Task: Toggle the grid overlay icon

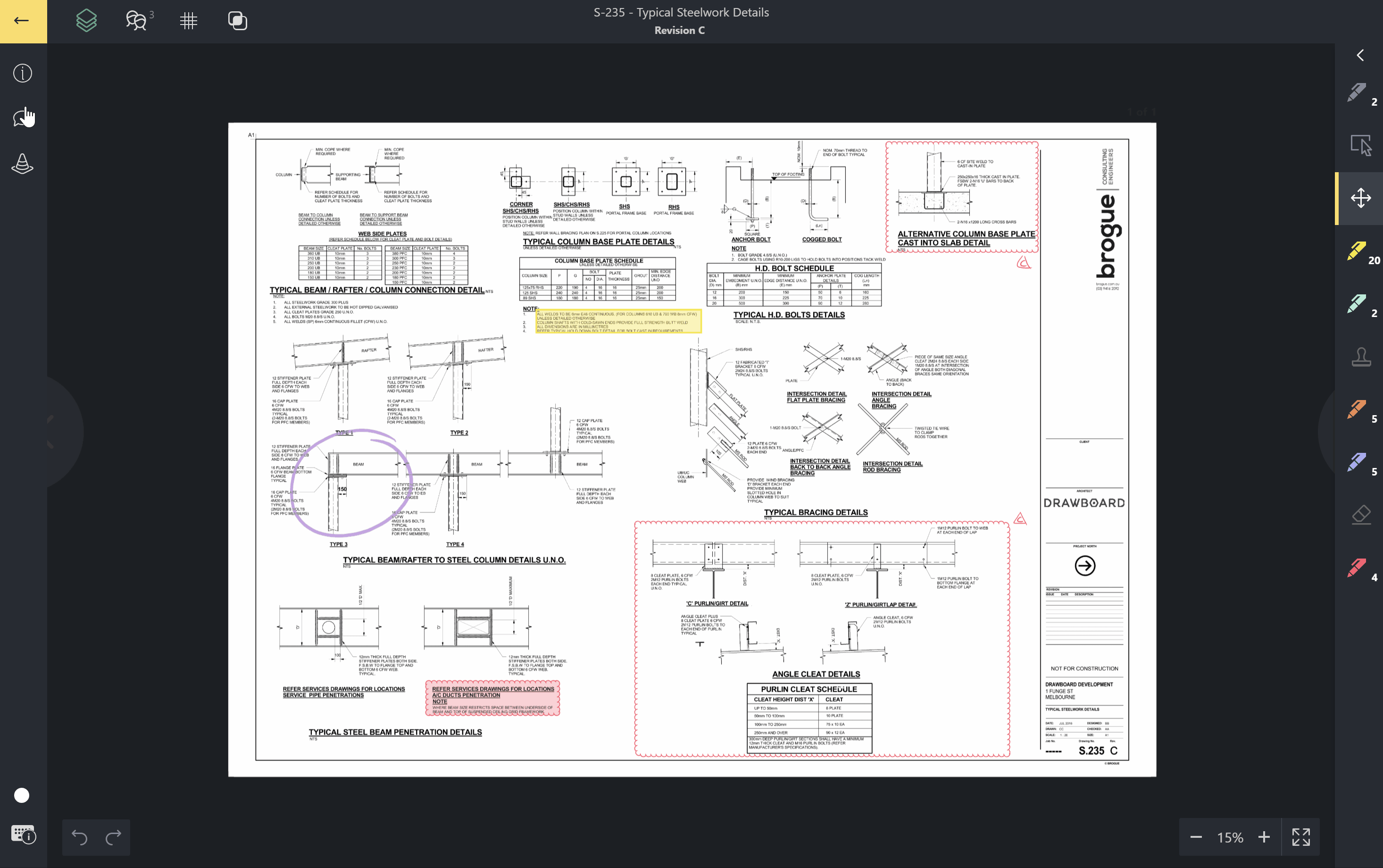Action: (188, 21)
